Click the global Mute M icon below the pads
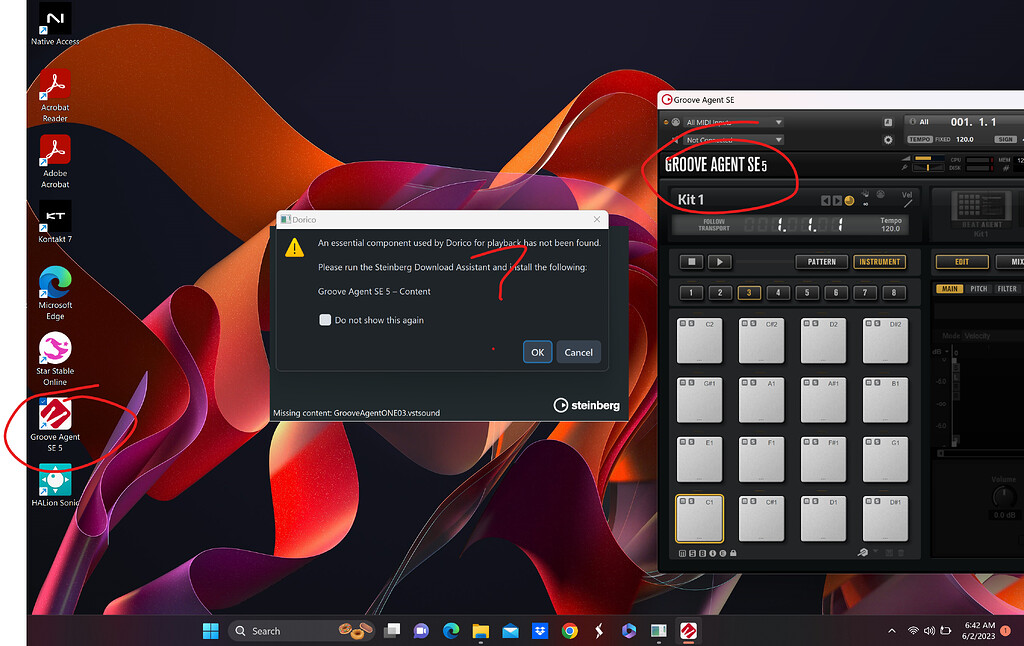Screen dimensions: 1024x646 682,553
